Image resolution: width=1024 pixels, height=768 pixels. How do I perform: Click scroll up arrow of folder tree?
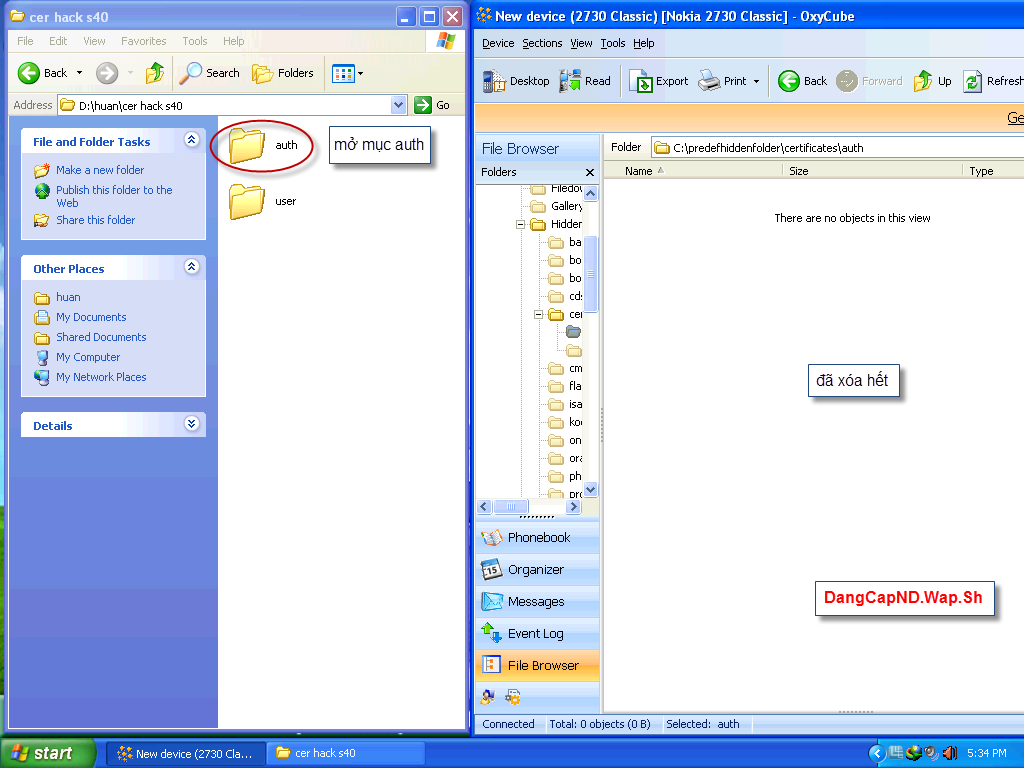point(590,193)
